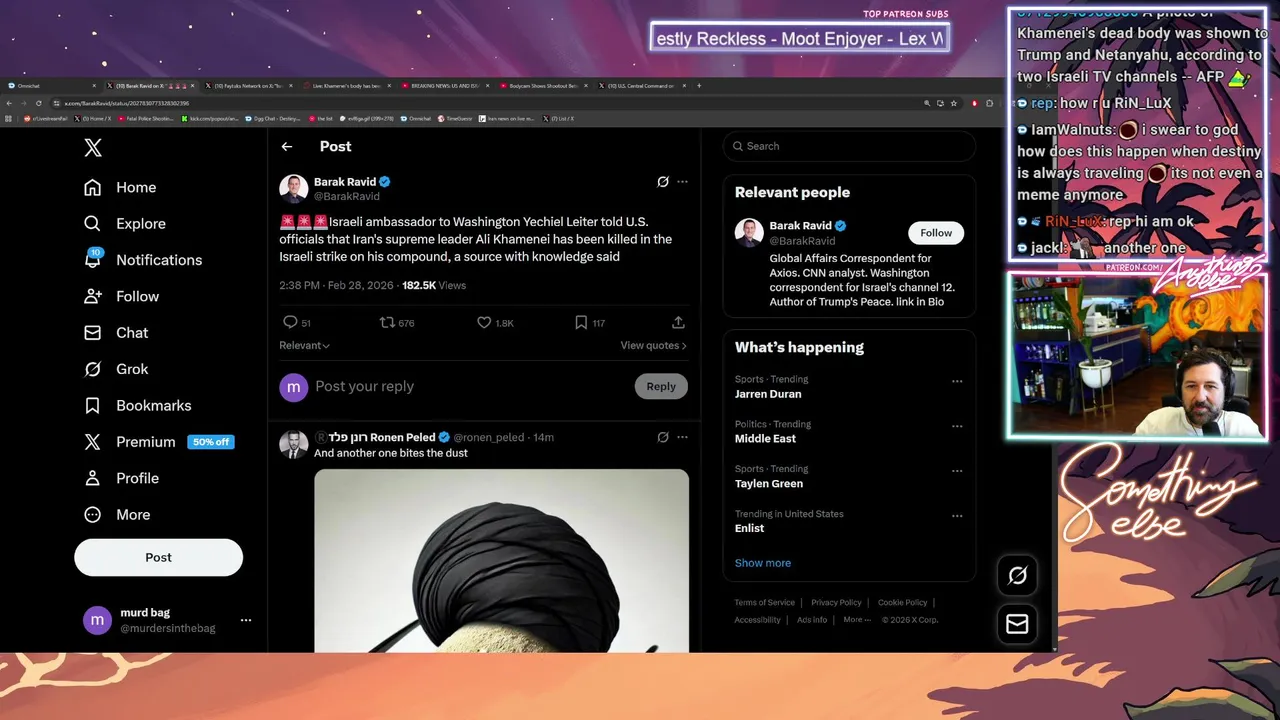Open more options on Ronen Peled's reply
This screenshot has width=1280, height=720.
click(x=682, y=437)
